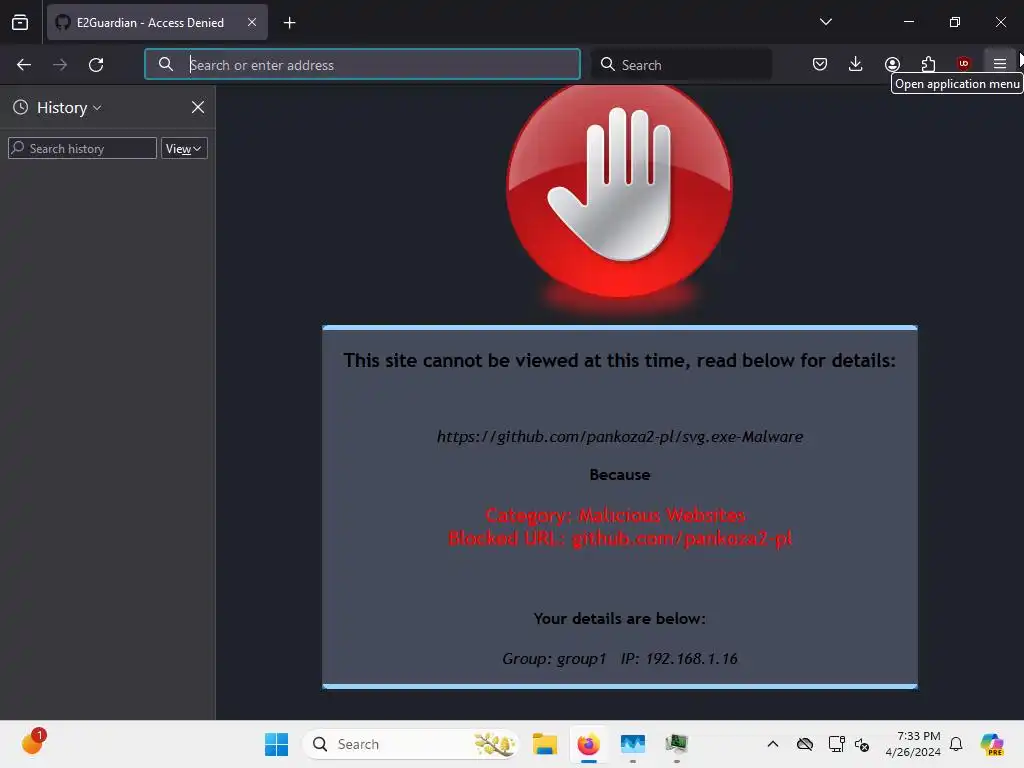
Task: Open the Pocket save icon
Action: [820, 64]
